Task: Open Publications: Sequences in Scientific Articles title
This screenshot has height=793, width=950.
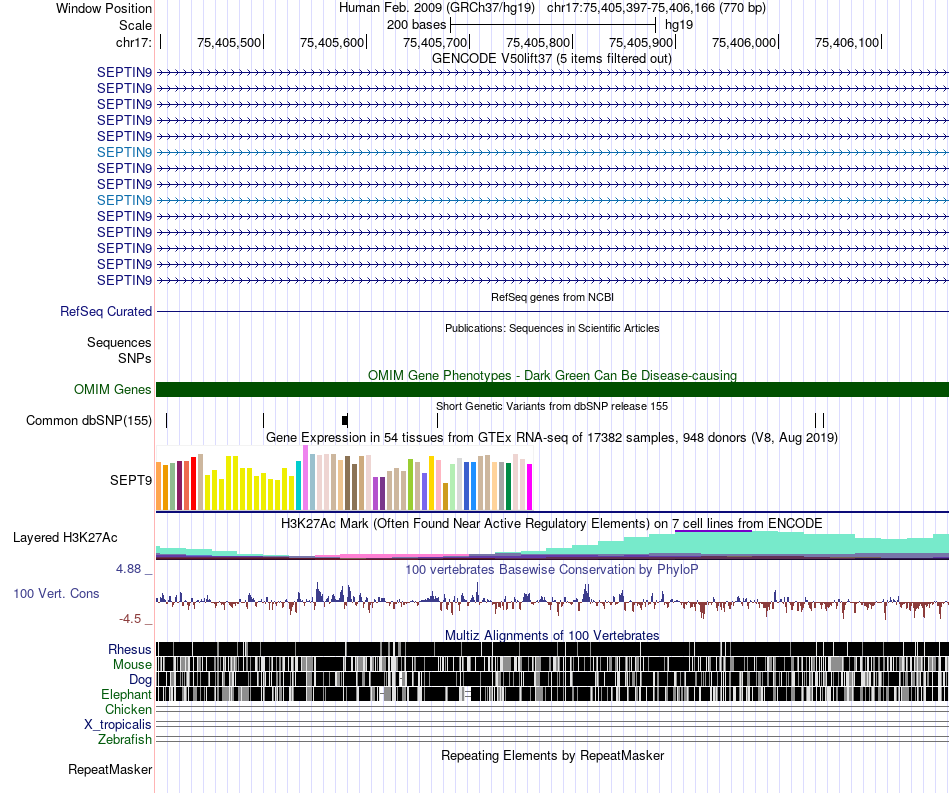Action: tap(552, 328)
